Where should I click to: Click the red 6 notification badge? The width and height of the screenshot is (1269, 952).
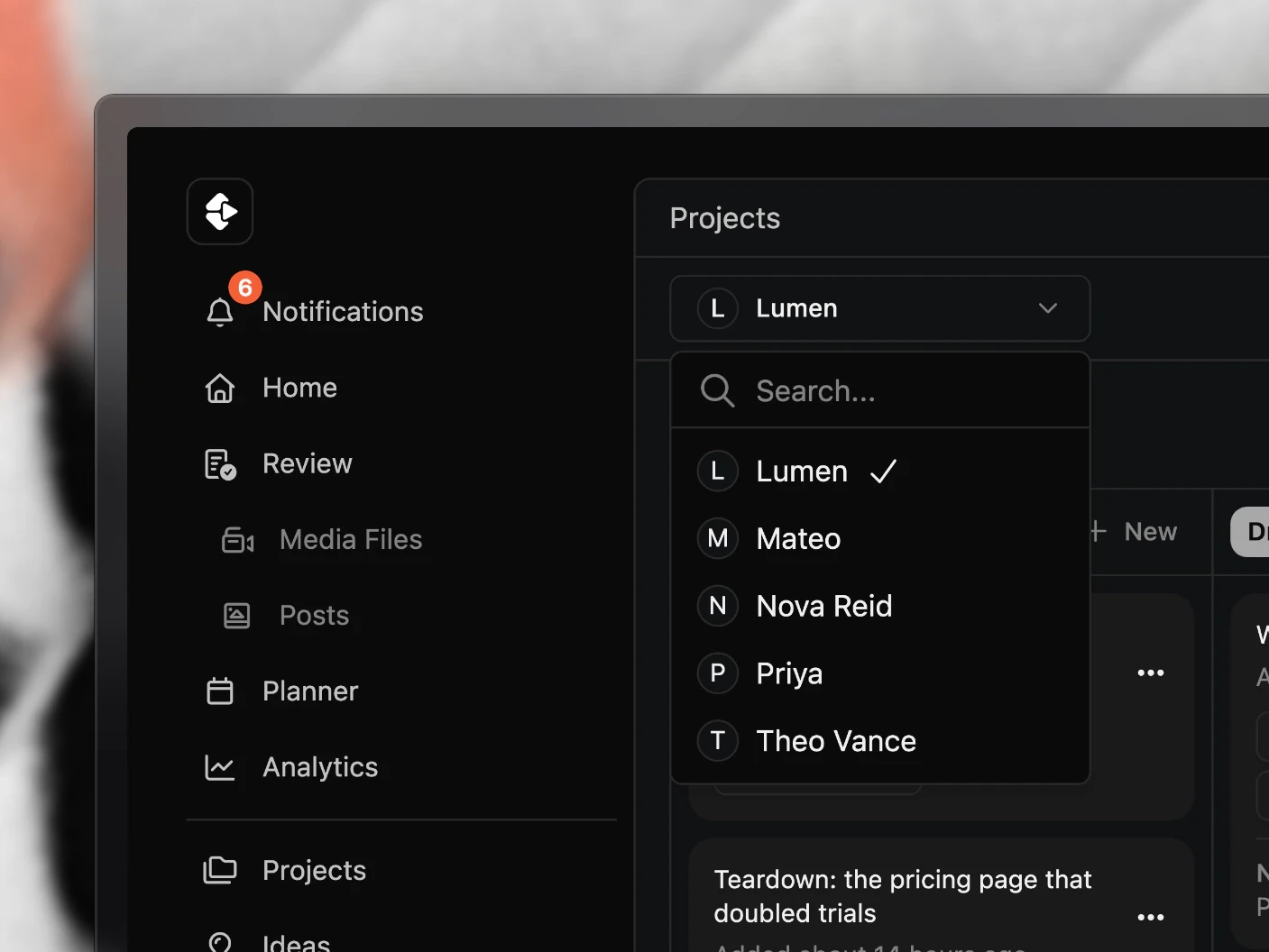click(x=245, y=288)
